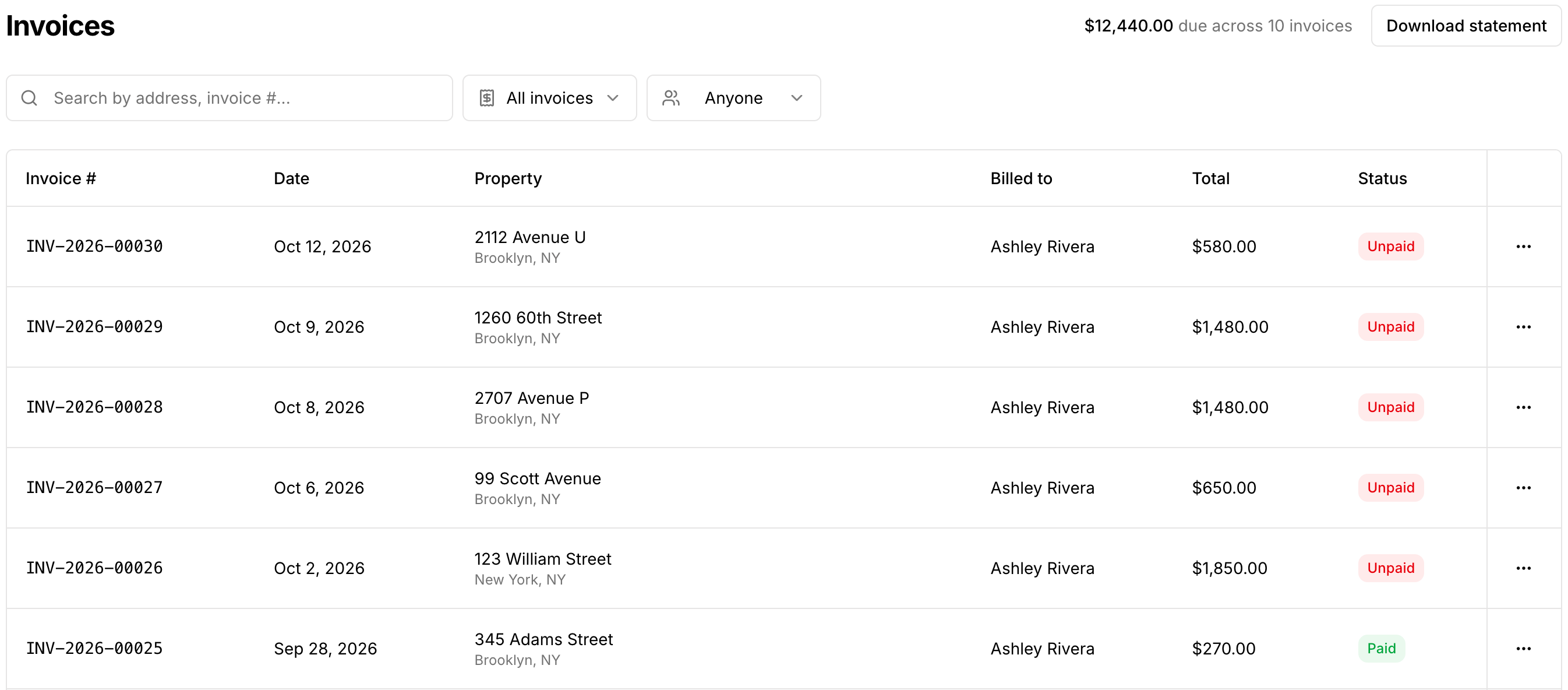Click the Oct 12, 2026 date
Viewport: 1568px width, 690px height.
click(x=323, y=247)
